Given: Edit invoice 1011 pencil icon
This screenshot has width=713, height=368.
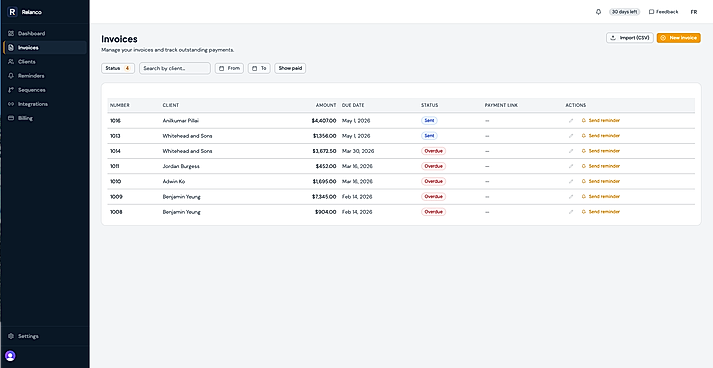Looking at the screenshot, I should pos(571,166).
